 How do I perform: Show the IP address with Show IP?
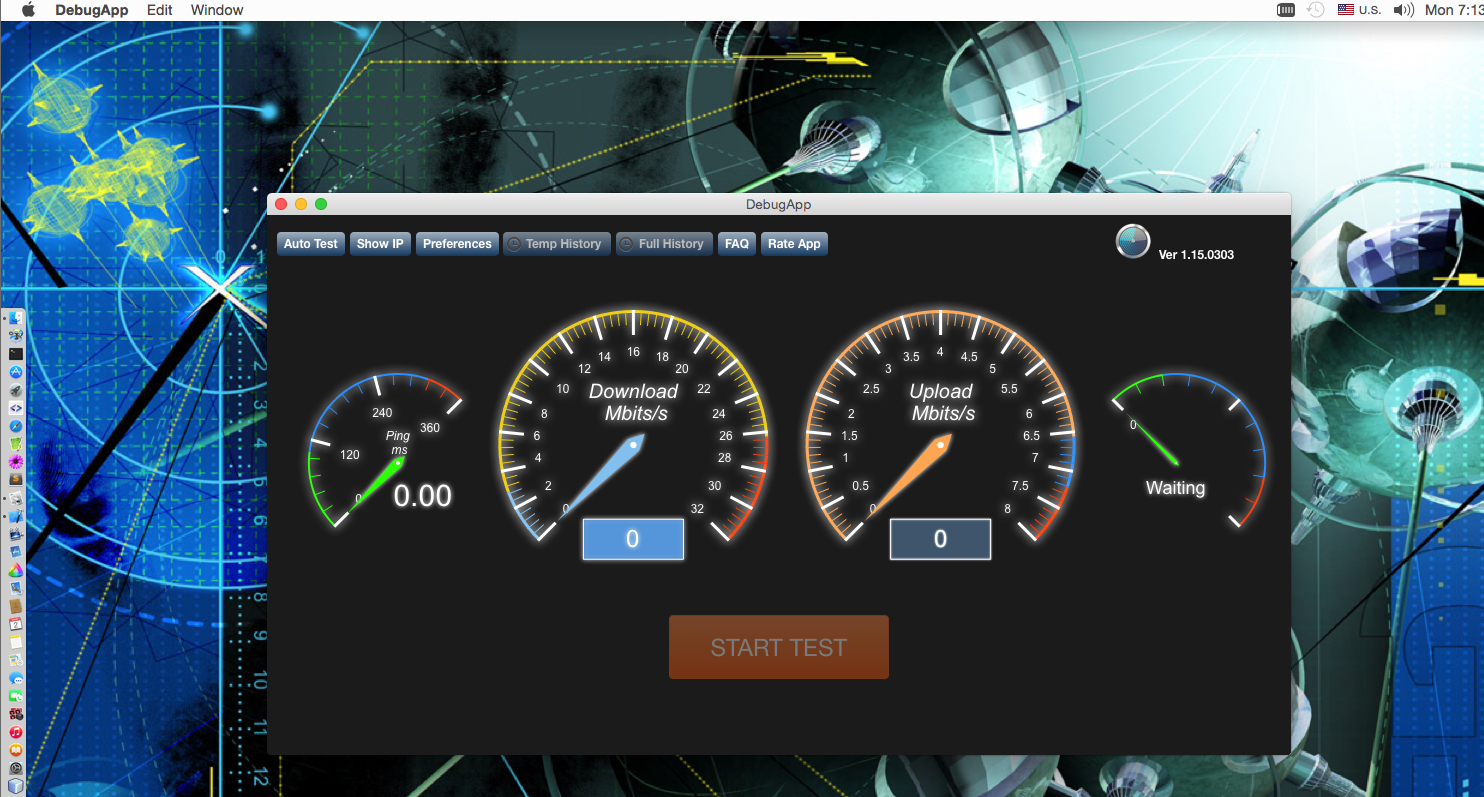(380, 244)
